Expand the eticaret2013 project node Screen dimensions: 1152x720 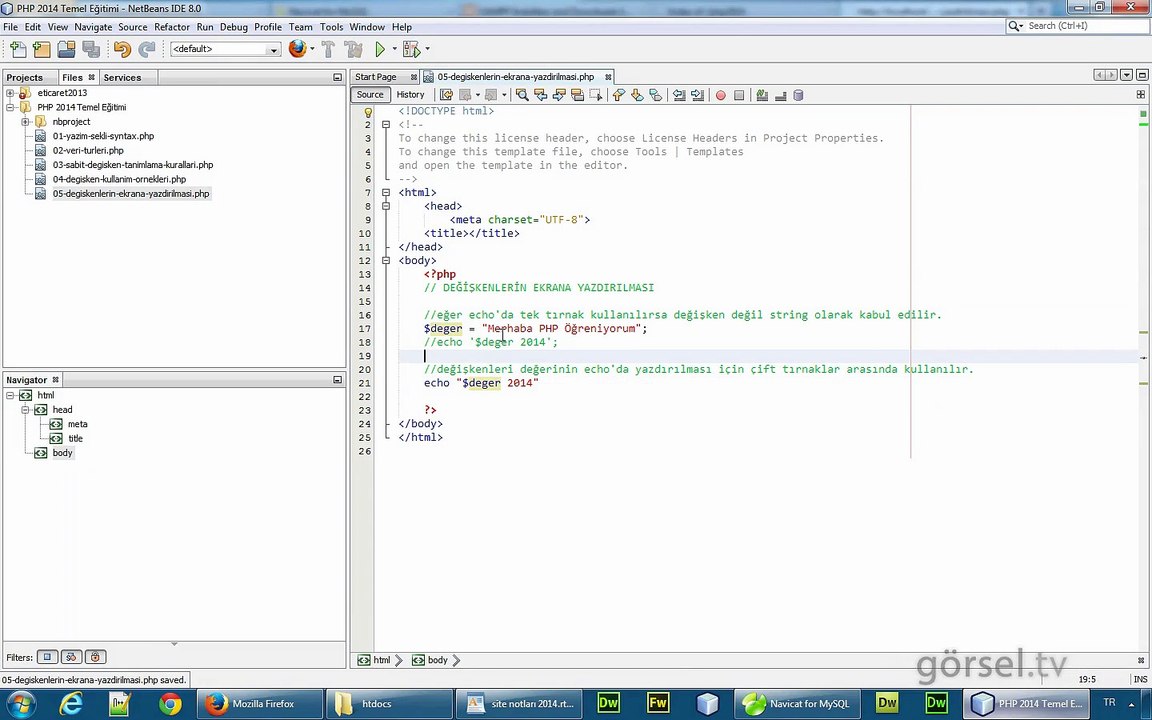point(10,93)
